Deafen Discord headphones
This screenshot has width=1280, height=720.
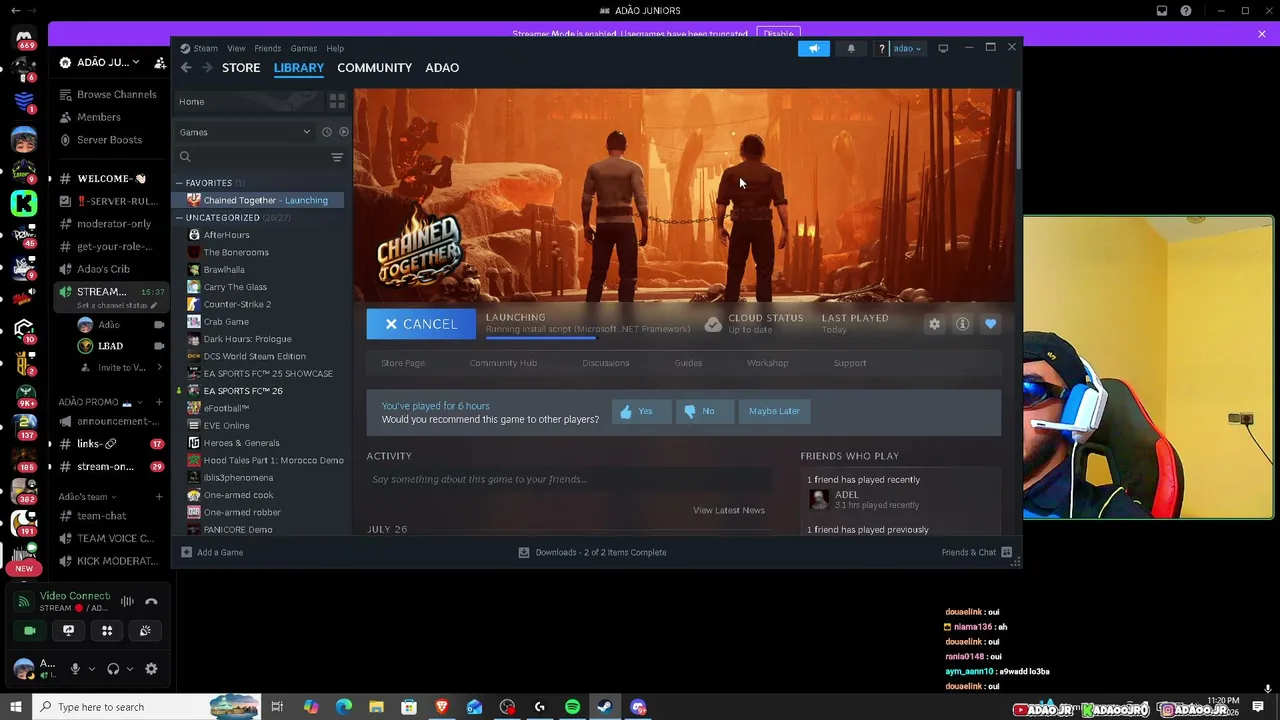(x=113, y=669)
